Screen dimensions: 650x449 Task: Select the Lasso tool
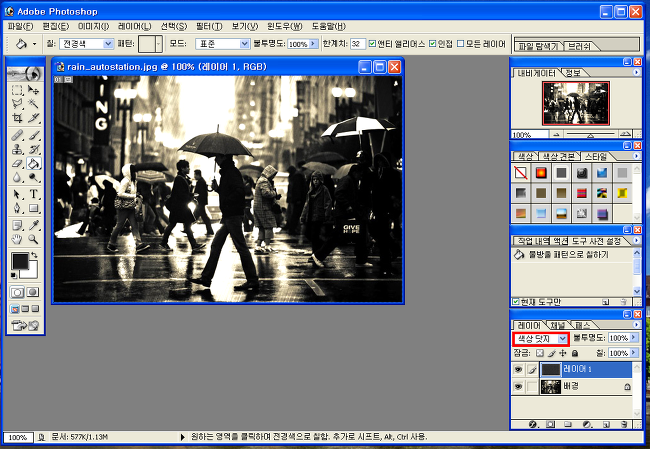pos(17,104)
